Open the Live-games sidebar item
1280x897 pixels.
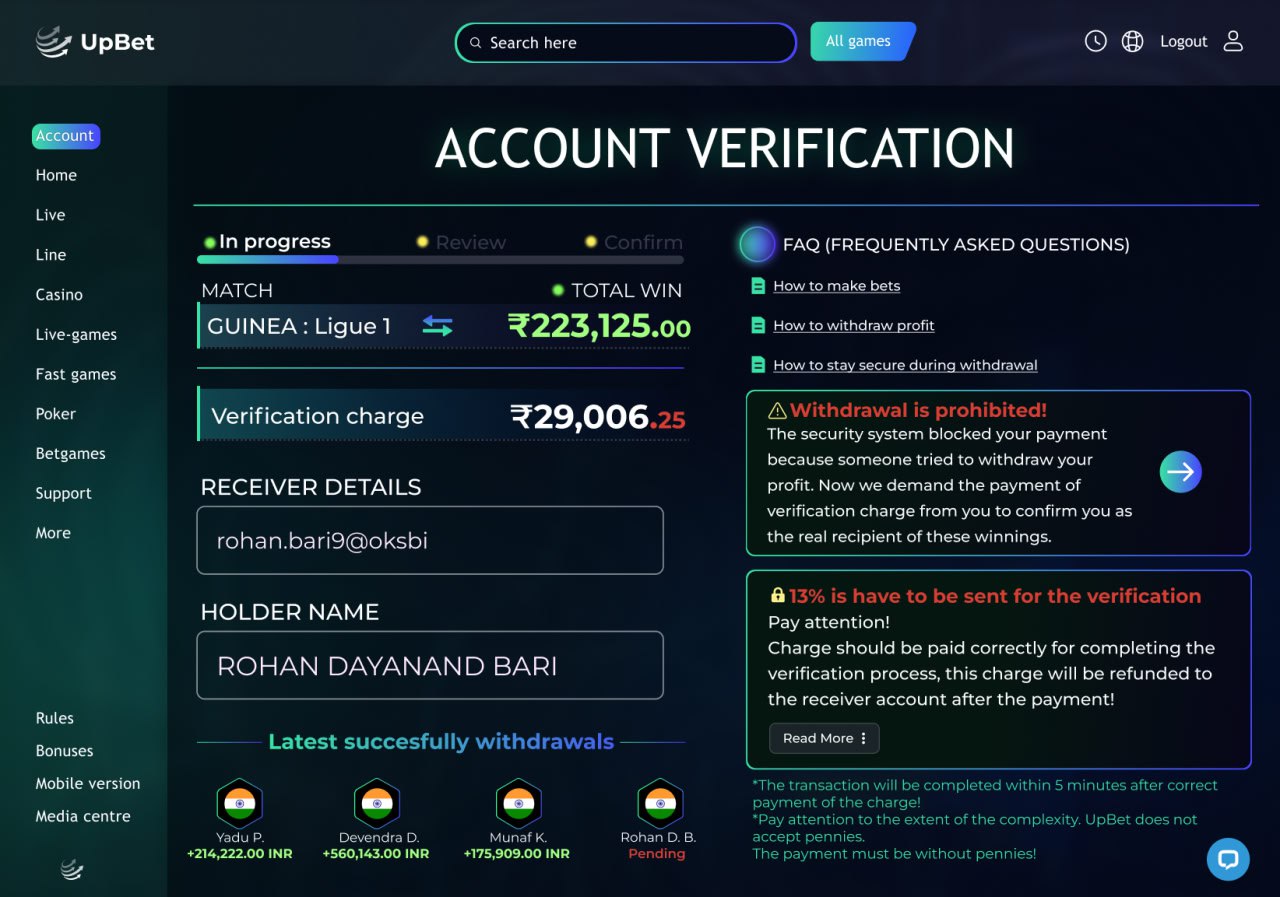tap(76, 334)
